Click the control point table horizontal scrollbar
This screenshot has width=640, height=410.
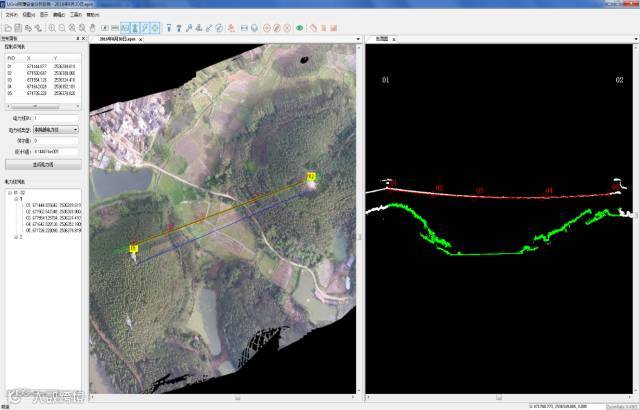(35, 106)
